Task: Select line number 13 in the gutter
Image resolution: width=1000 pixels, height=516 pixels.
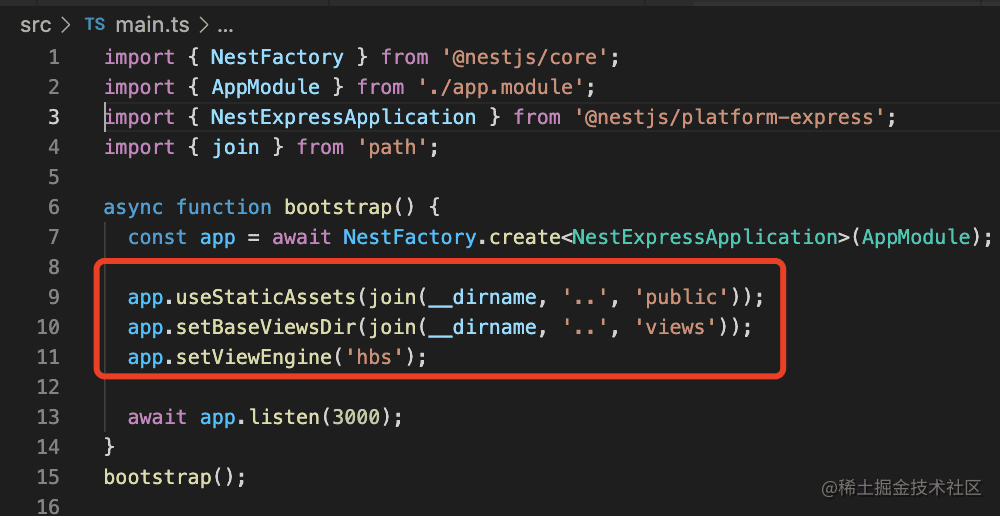Action: (x=48, y=417)
